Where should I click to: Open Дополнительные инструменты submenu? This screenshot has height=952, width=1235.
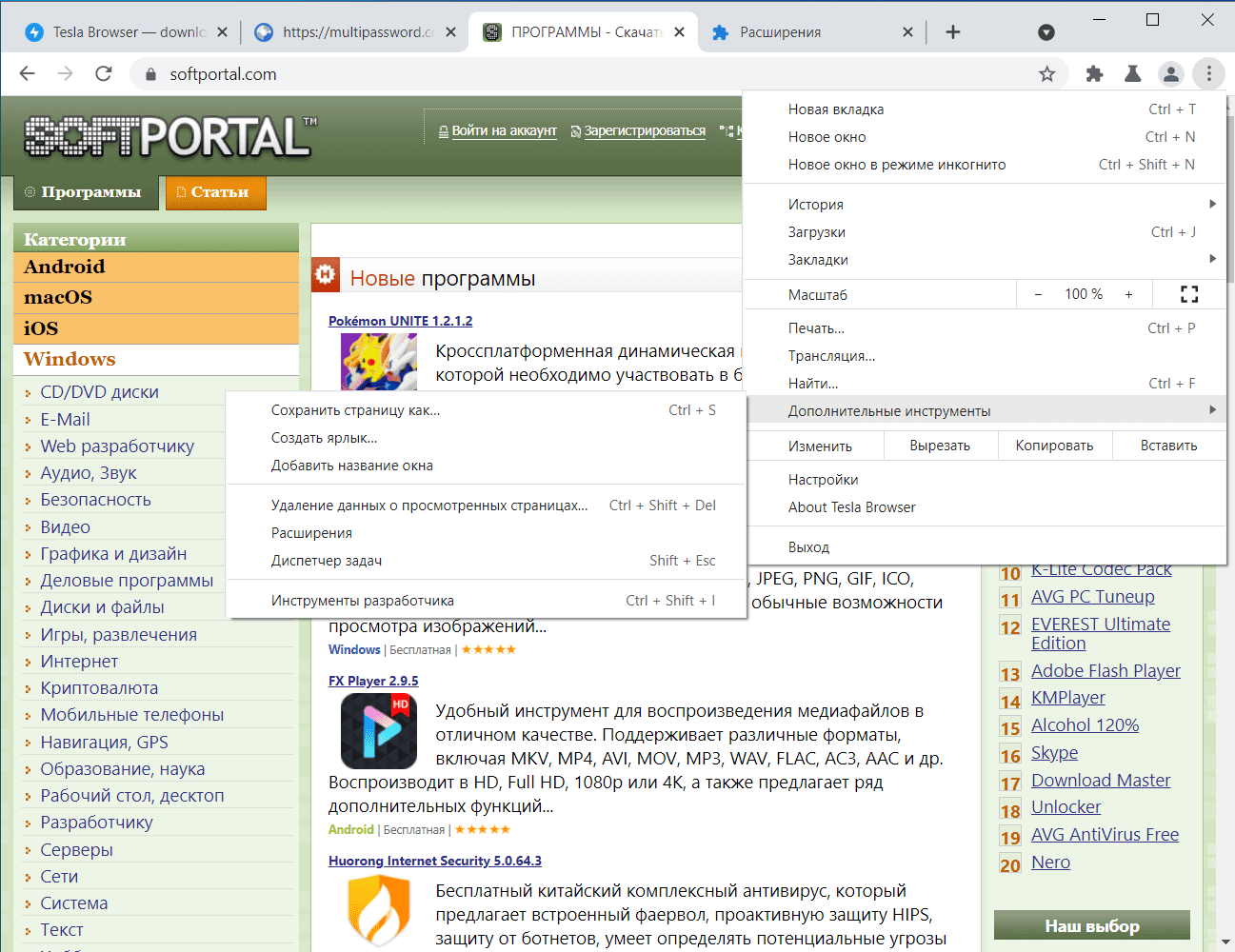click(985, 410)
